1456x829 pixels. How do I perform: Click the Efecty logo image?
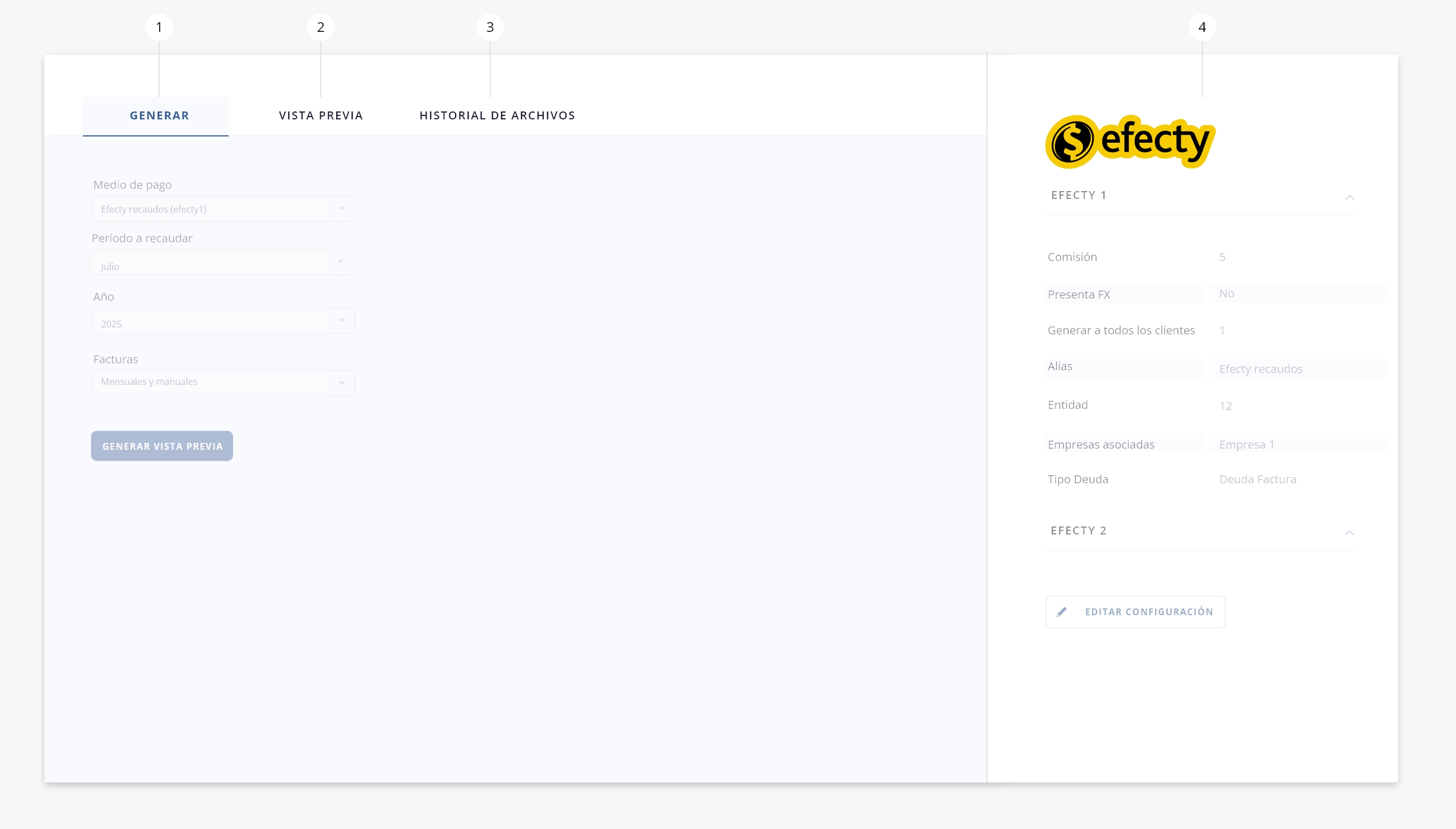pyautogui.click(x=1130, y=142)
